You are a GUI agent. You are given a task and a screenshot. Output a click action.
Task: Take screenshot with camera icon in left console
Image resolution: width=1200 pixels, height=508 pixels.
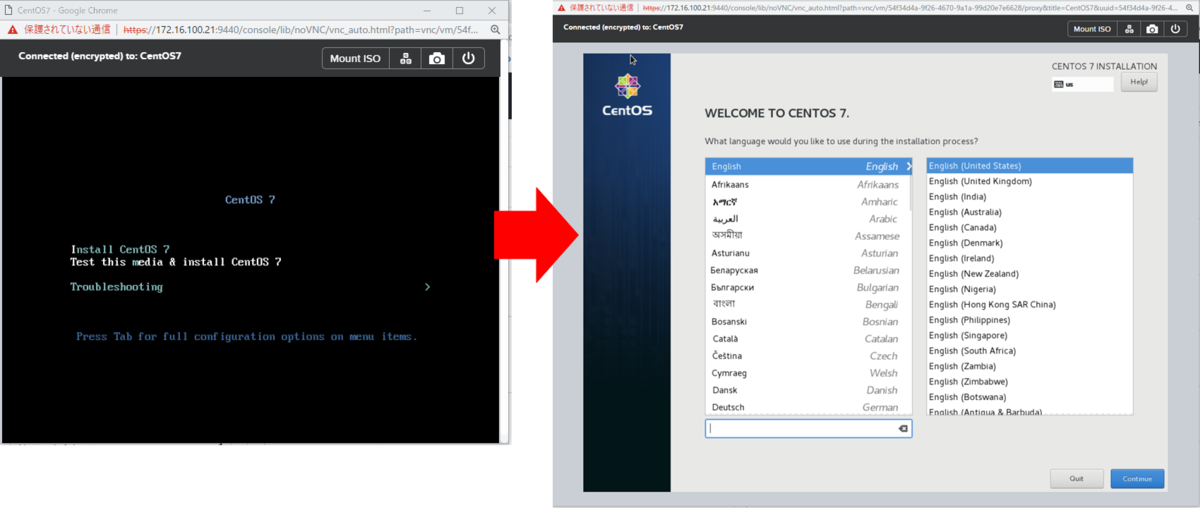click(437, 58)
